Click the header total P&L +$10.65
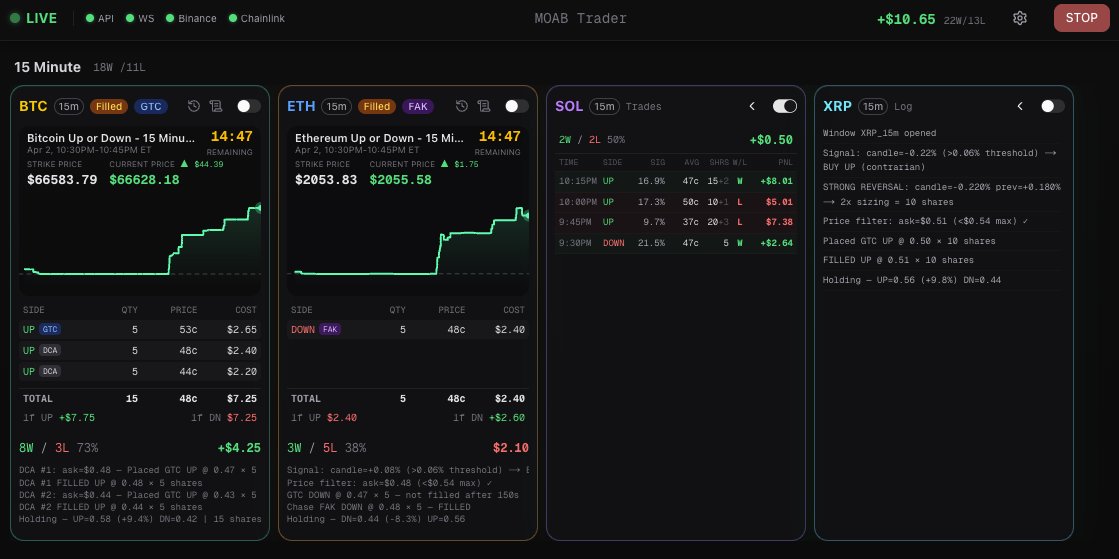Viewport: 1119px width, 559px height. (906, 19)
